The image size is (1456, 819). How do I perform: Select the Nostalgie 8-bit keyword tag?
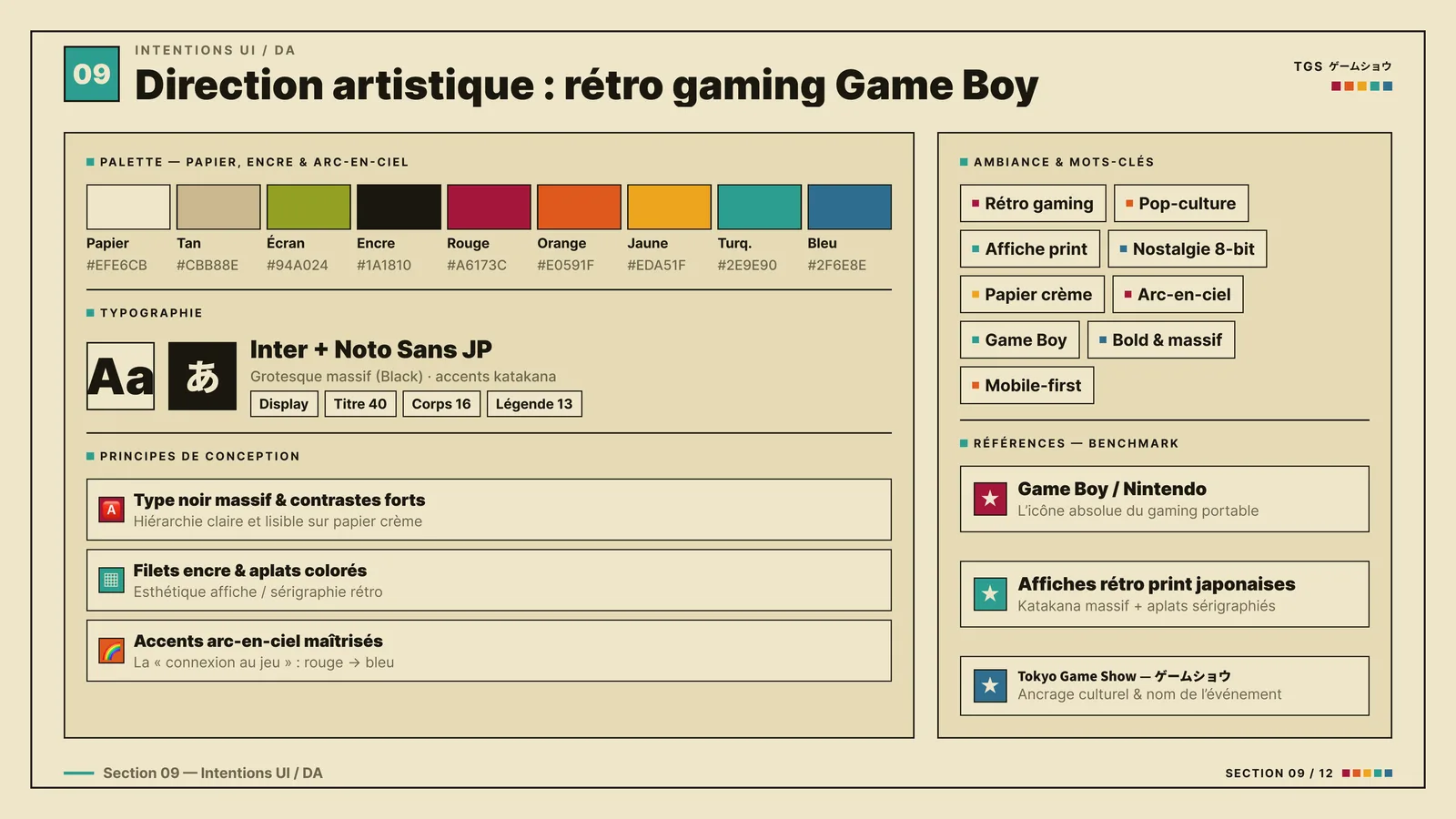click(1188, 248)
